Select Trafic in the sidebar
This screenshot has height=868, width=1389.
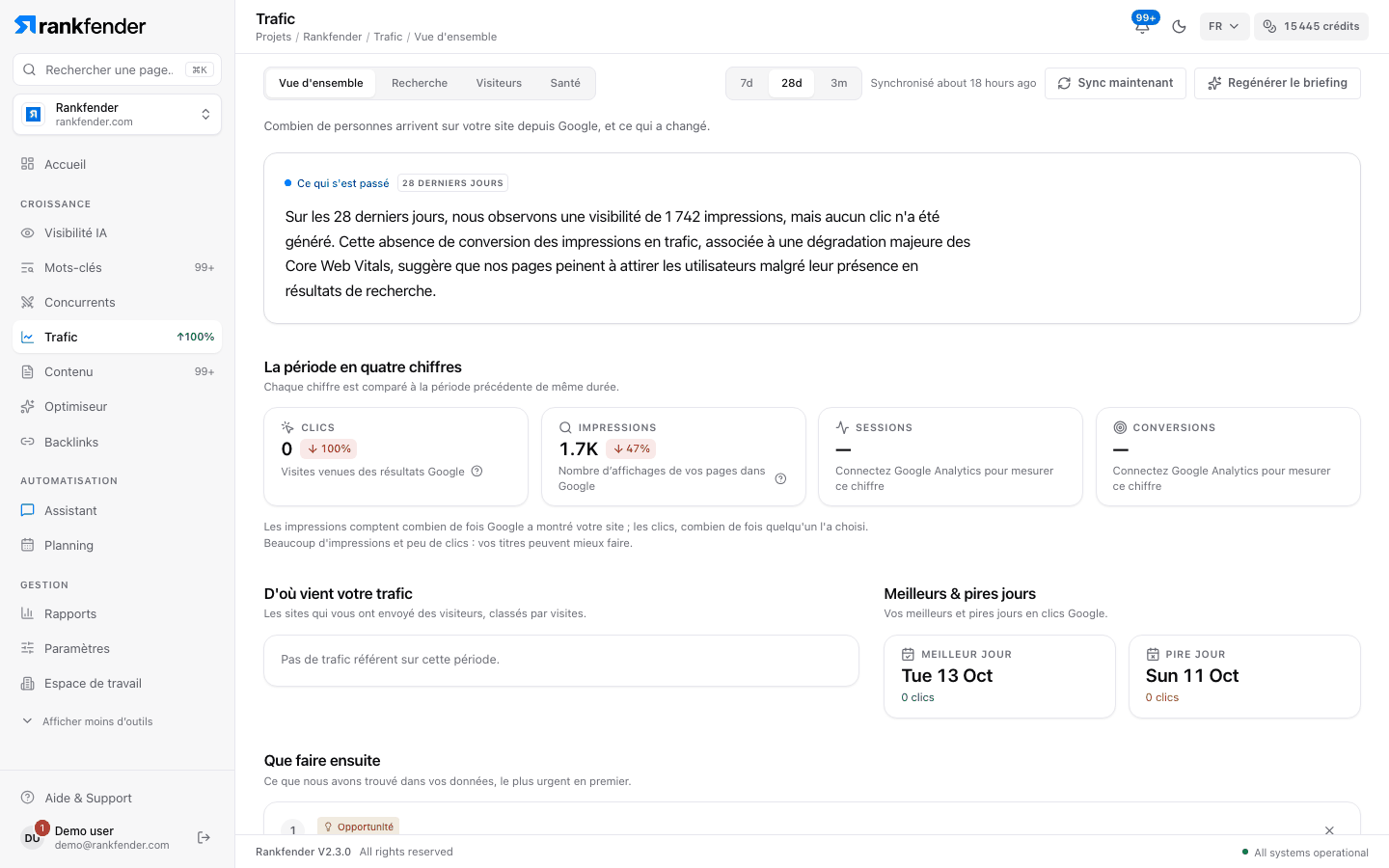(117, 337)
